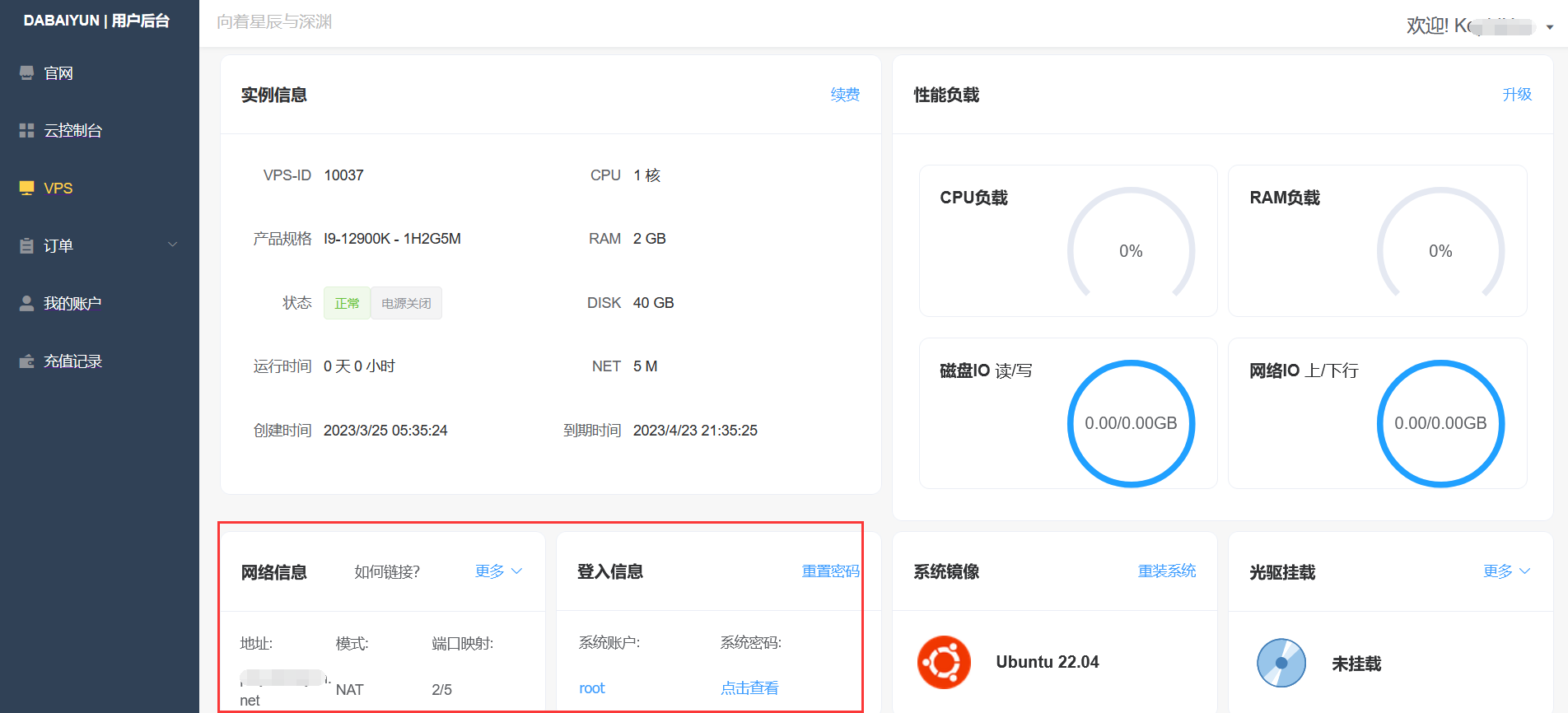Click the 40 GB disk value
Image resolution: width=1568 pixels, height=713 pixels.
coord(653,303)
